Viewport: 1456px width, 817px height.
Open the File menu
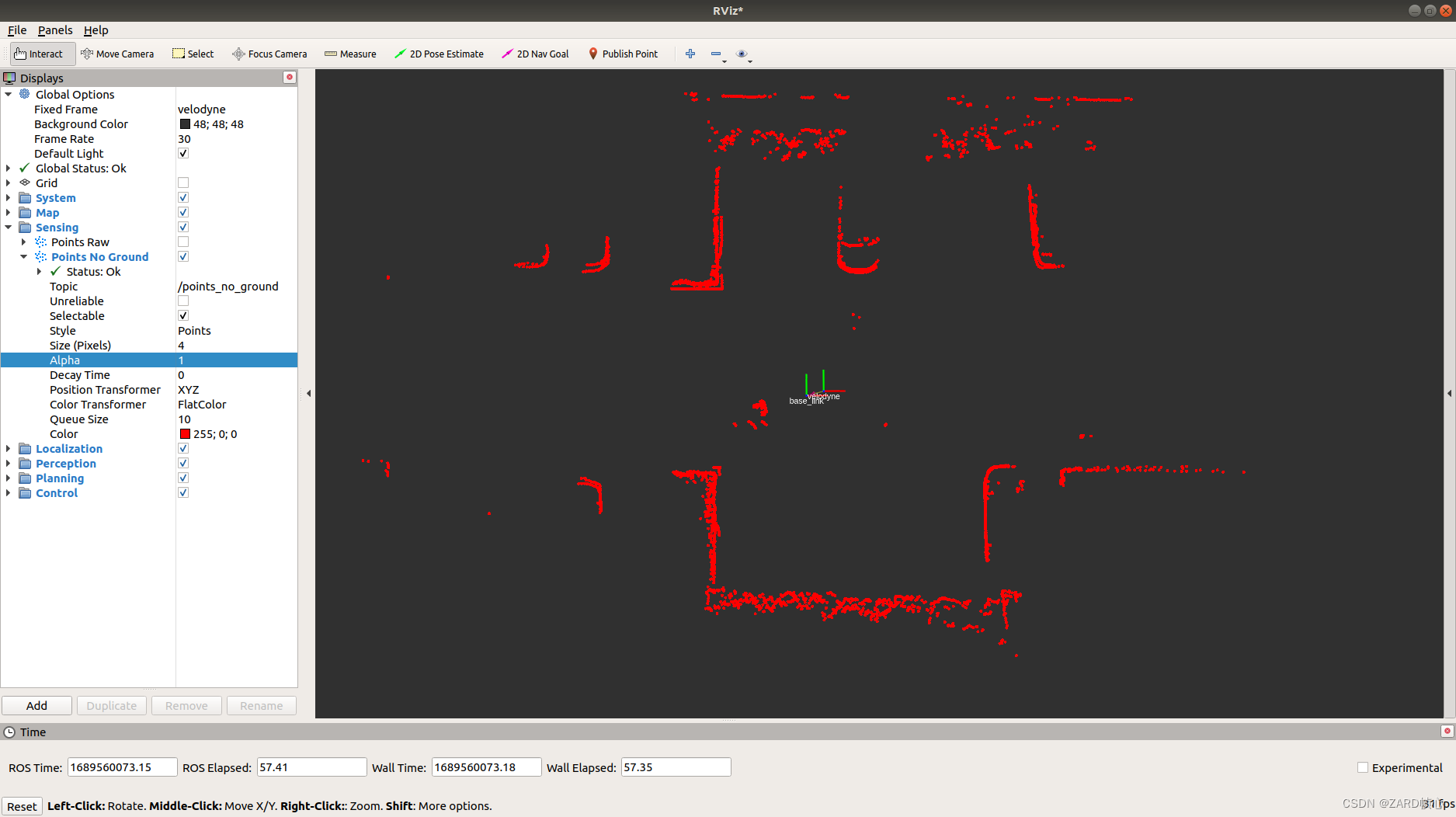(17, 30)
